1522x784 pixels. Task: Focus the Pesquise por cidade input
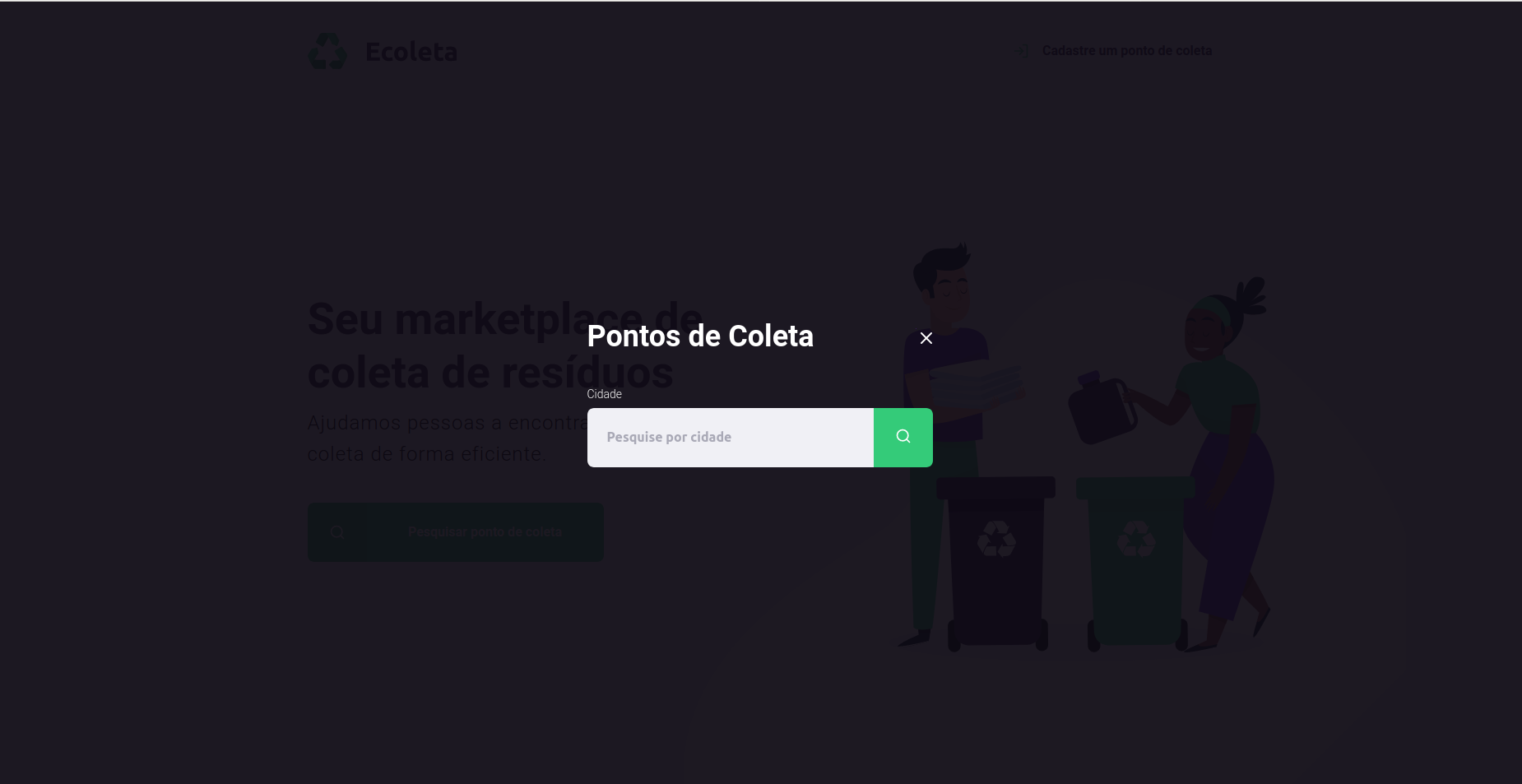[x=731, y=437]
